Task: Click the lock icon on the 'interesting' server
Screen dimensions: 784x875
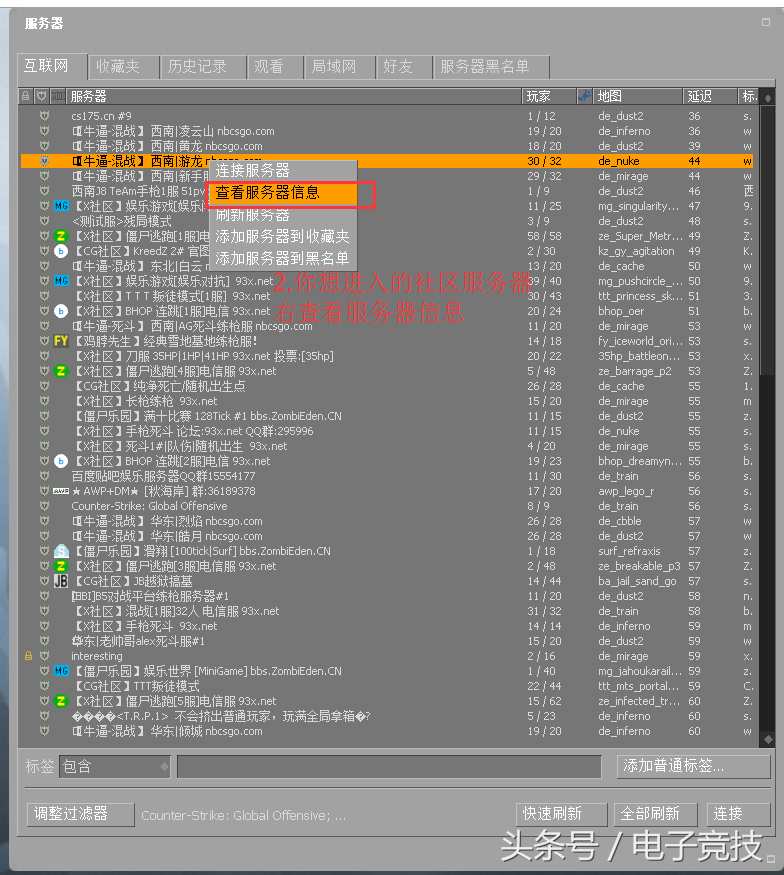Action: click(27, 656)
